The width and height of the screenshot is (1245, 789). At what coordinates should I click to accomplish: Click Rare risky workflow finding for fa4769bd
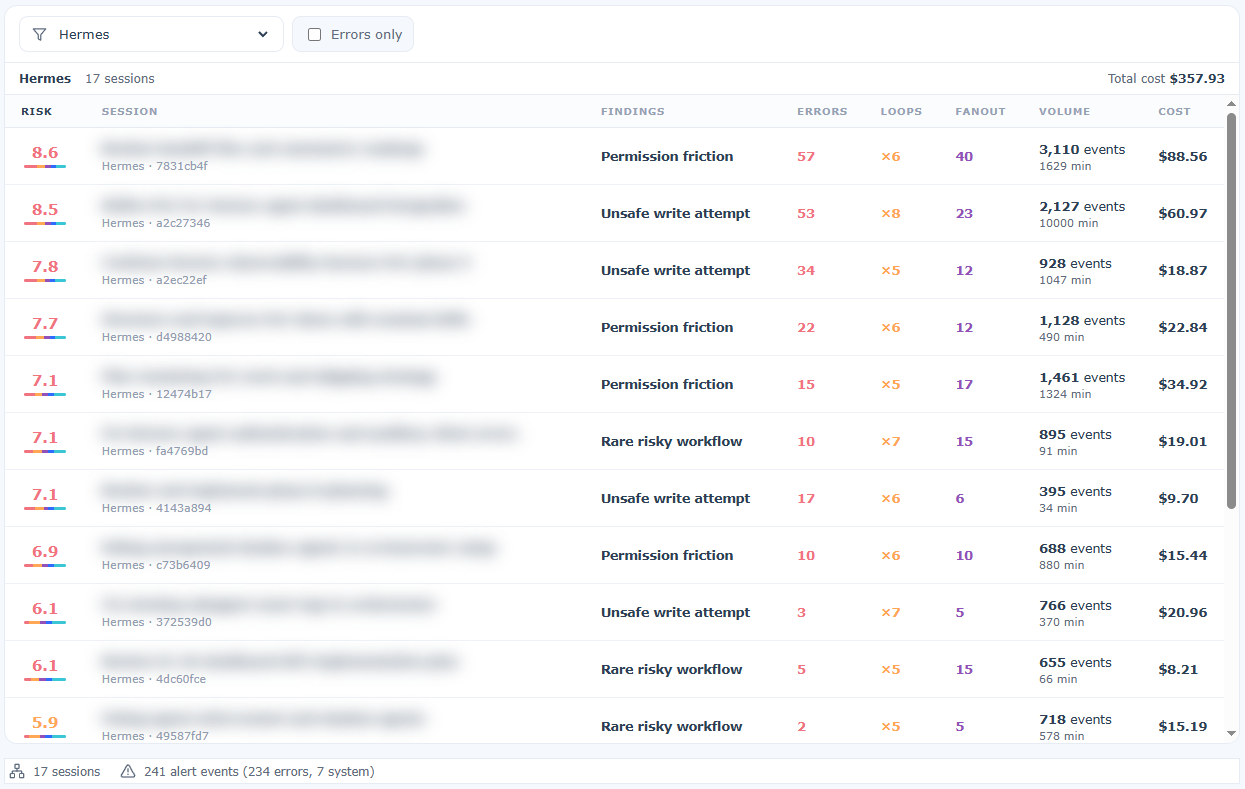(x=672, y=441)
